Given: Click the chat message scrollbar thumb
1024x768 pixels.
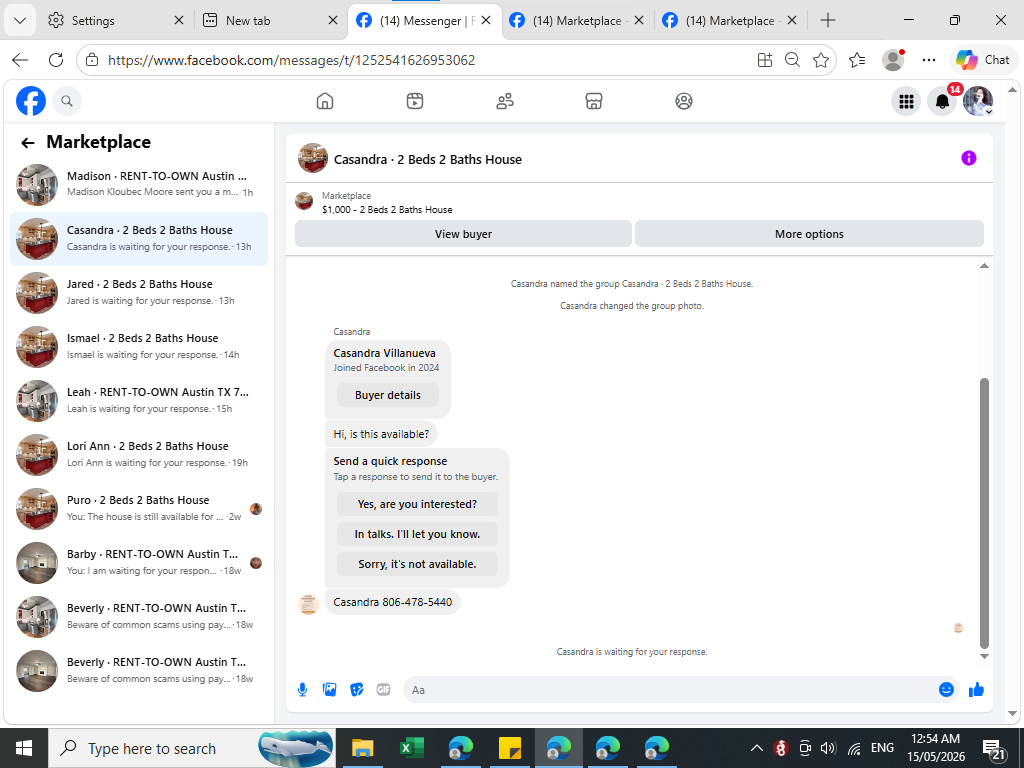Looking at the screenshot, I should pos(984,513).
